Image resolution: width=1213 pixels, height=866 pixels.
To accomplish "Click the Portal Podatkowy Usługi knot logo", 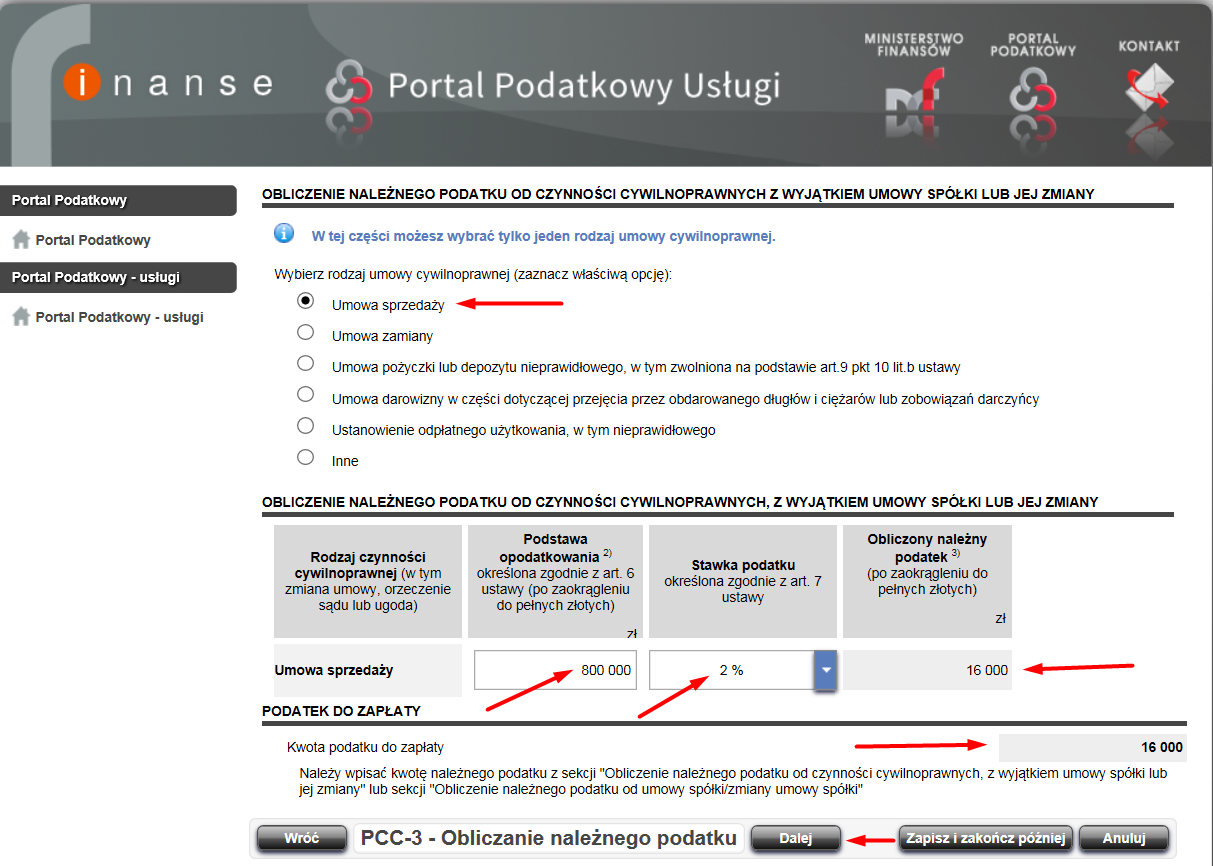I will (347, 84).
